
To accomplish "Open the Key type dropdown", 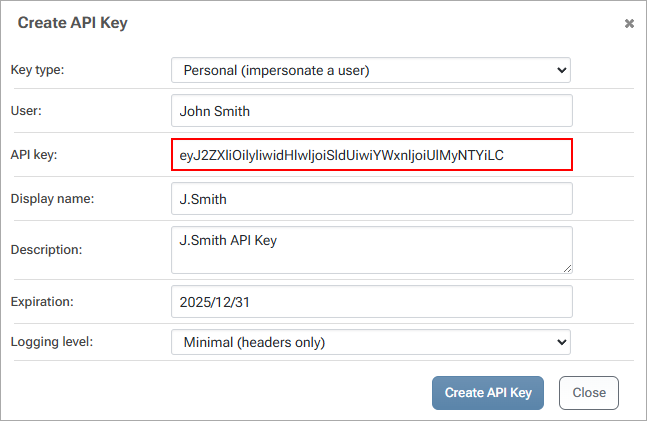I will coord(370,70).
